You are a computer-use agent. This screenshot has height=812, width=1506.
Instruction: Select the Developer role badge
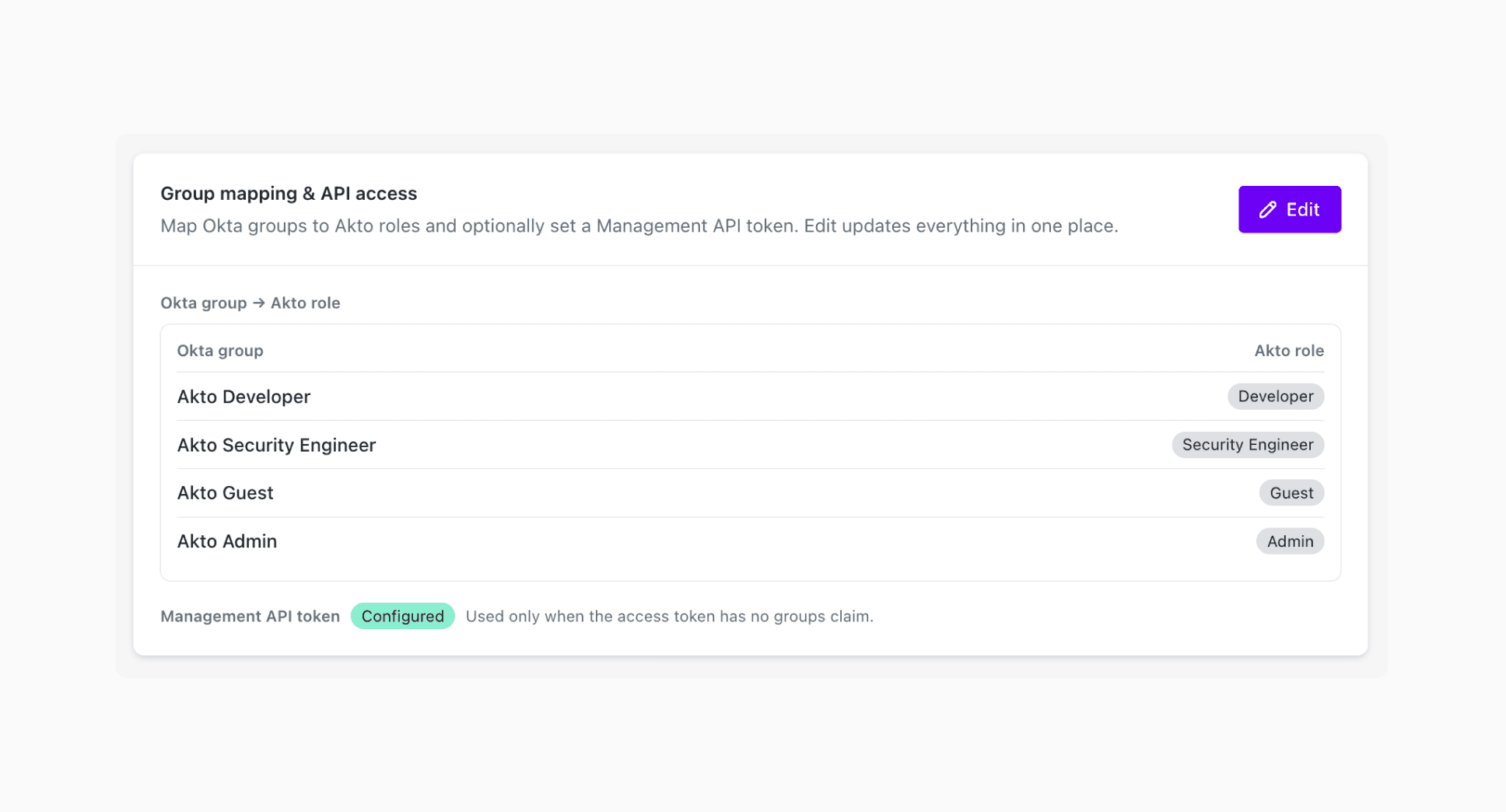point(1275,397)
